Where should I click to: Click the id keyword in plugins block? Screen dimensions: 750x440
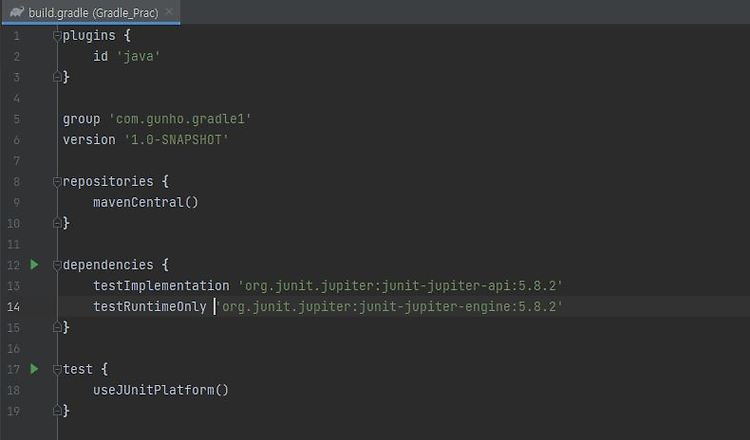[x=100, y=56]
